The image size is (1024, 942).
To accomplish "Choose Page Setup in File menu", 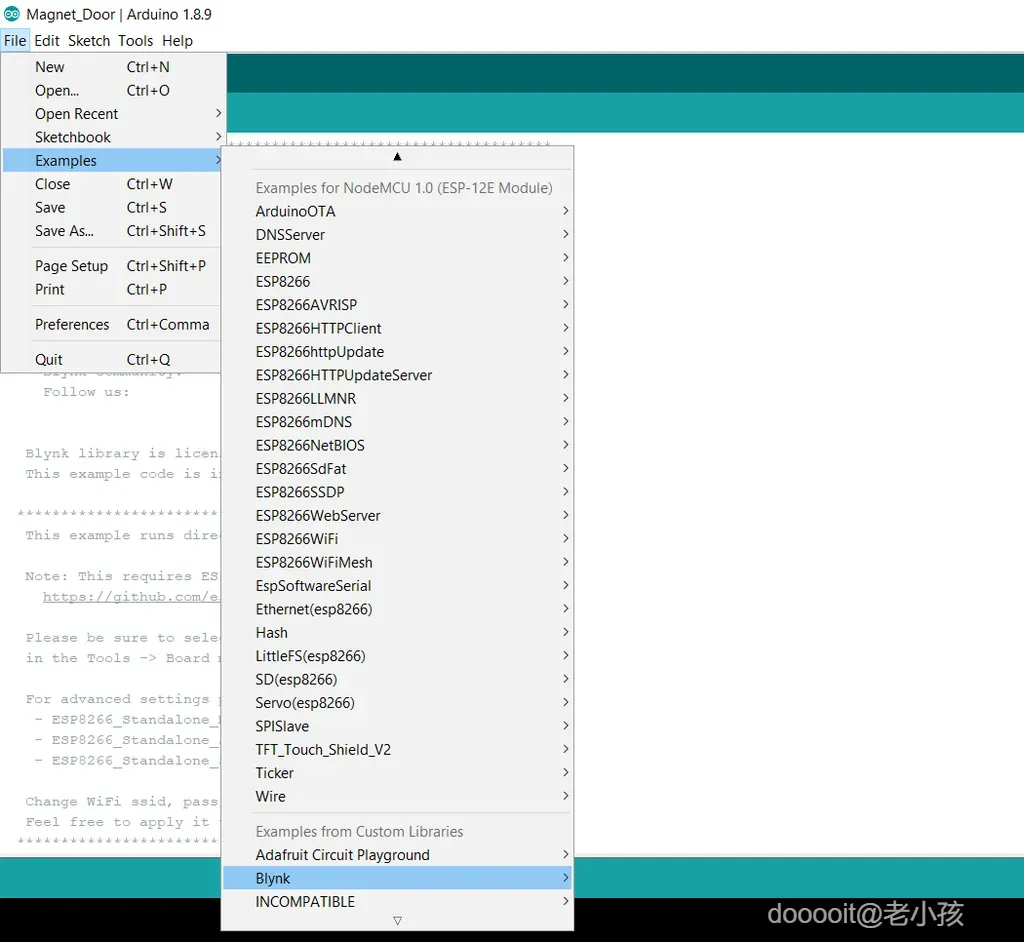I will click(112, 266).
